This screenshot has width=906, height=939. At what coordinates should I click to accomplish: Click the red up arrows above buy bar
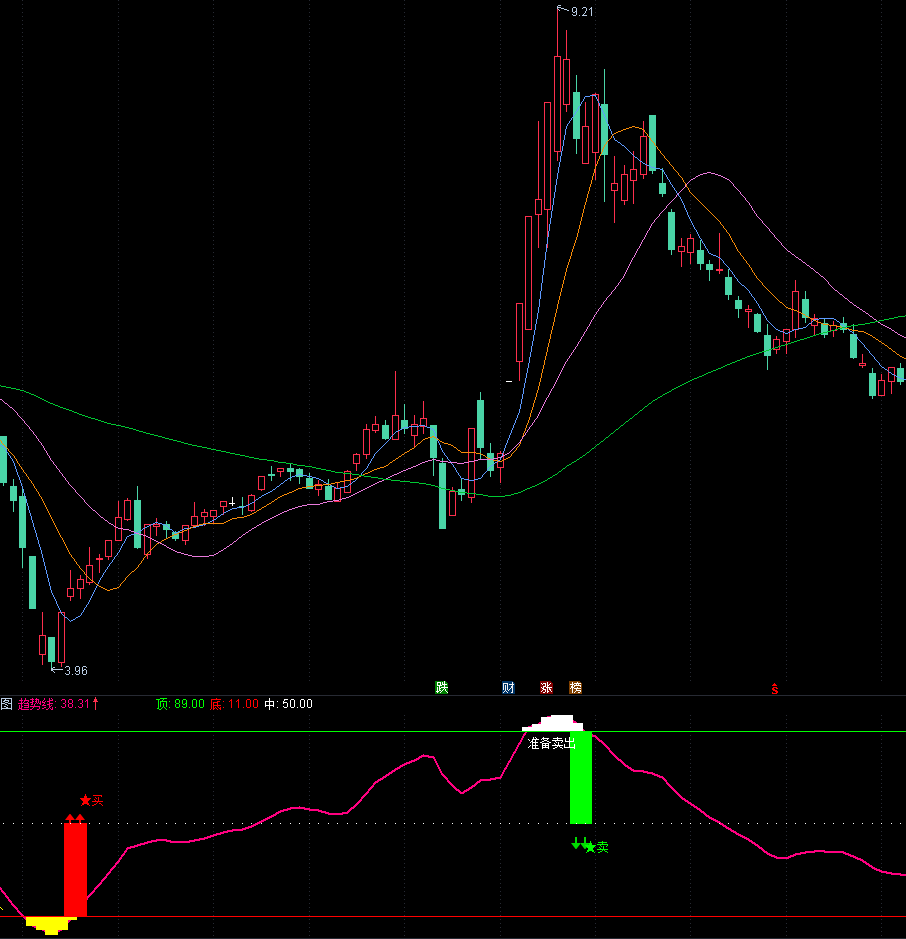coord(75,819)
